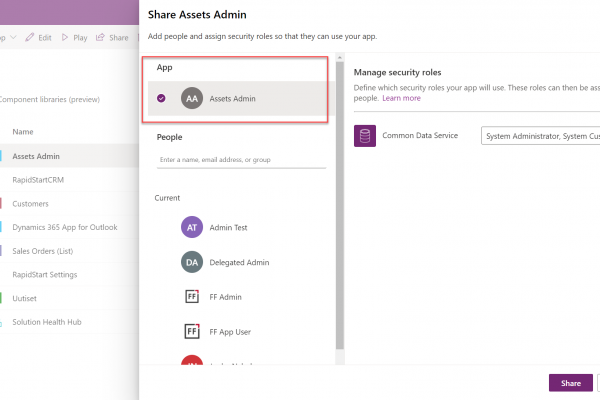Click the Common Data Service database icon
Viewport: 600px width, 400px height.
click(x=365, y=136)
